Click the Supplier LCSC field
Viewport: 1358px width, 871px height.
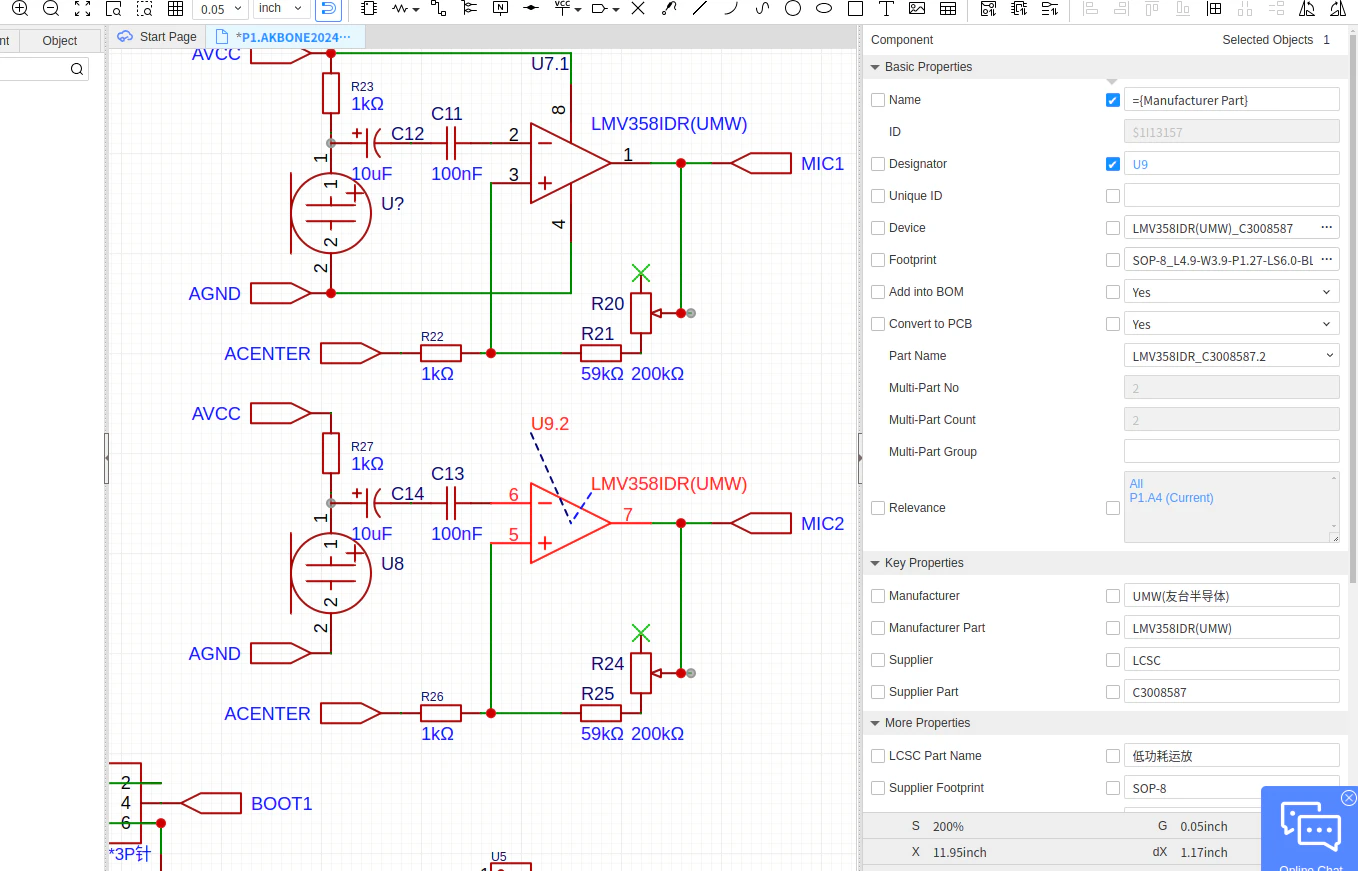(x=1232, y=660)
